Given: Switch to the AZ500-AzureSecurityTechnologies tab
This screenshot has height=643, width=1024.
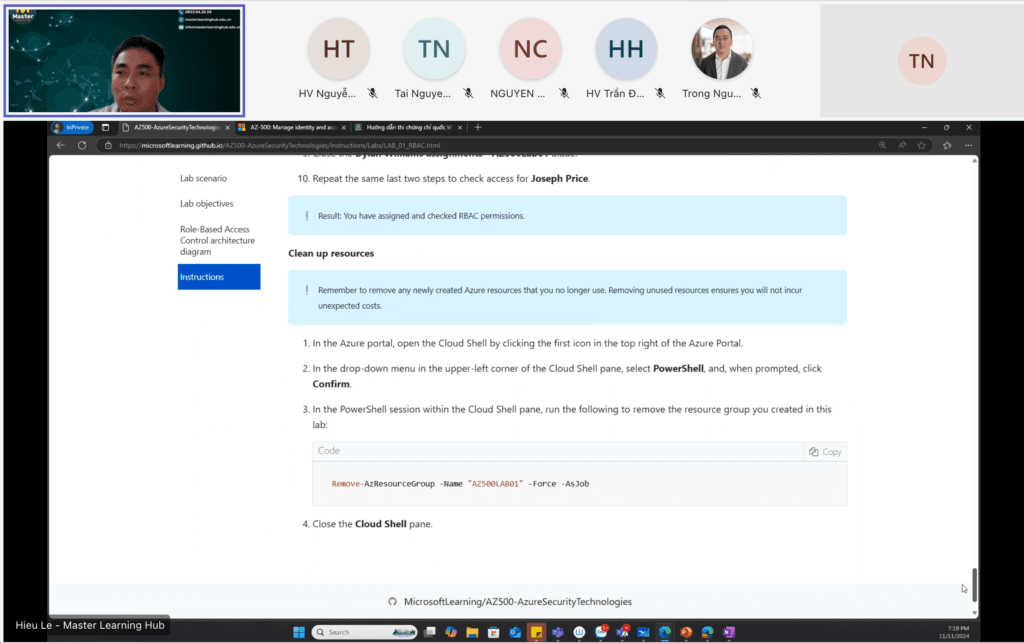Looking at the screenshot, I should 175,127.
